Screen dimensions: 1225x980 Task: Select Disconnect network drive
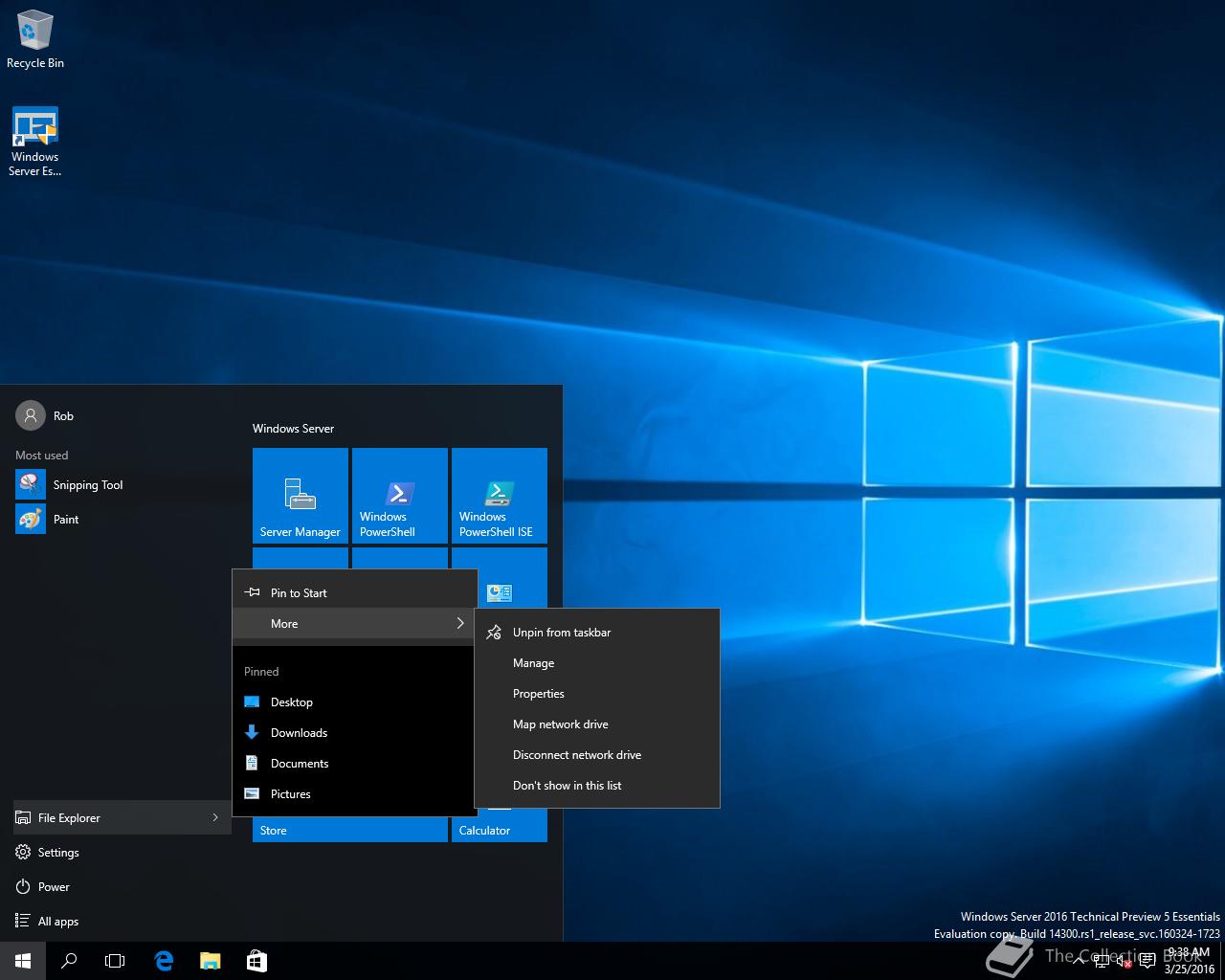tap(596, 754)
